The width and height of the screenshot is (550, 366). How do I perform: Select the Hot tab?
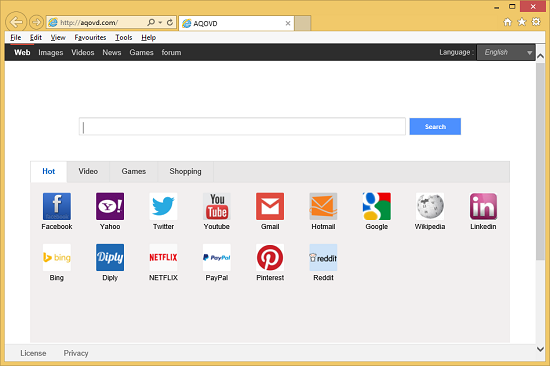tap(49, 172)
